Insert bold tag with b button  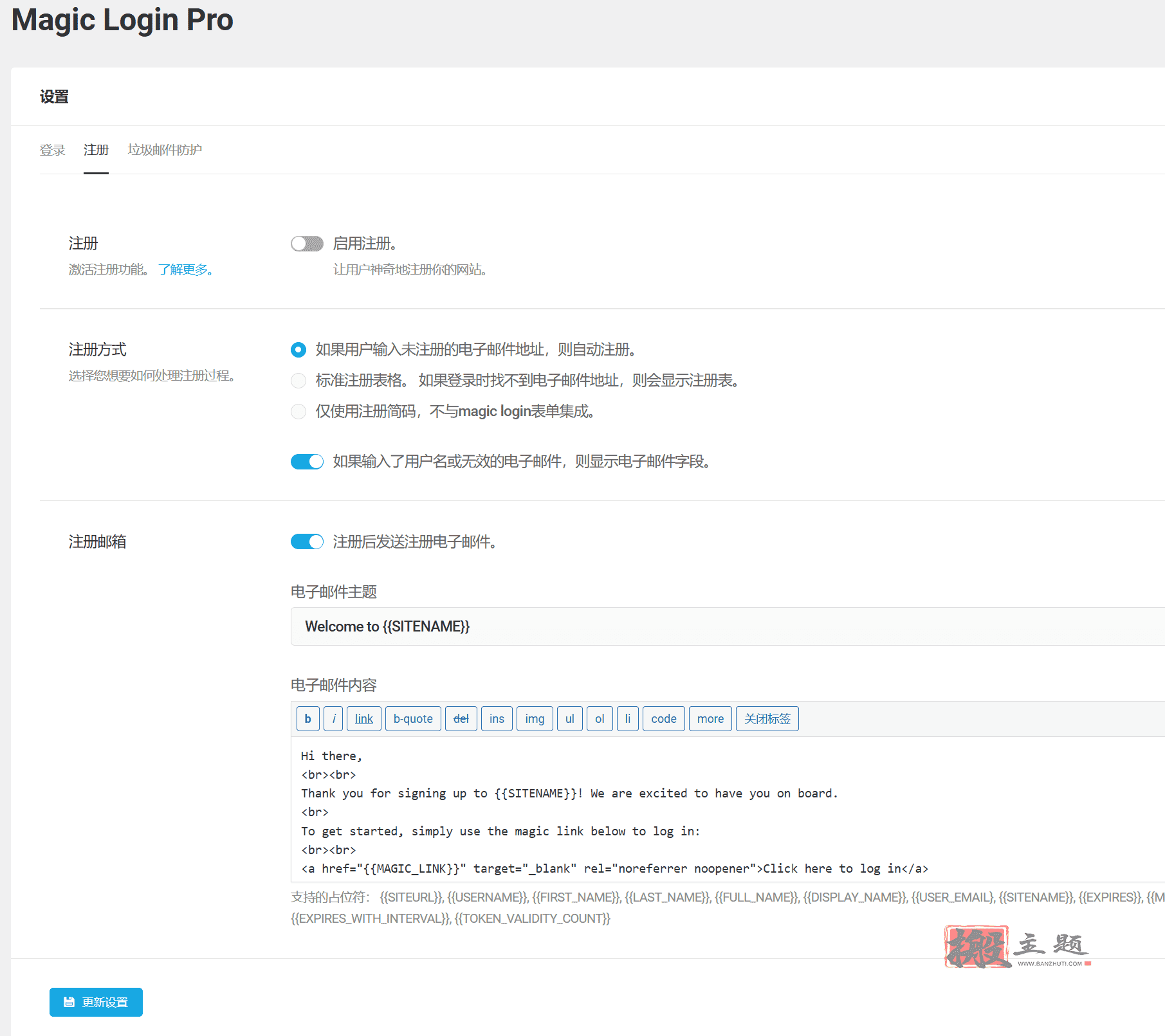[308, 718]
